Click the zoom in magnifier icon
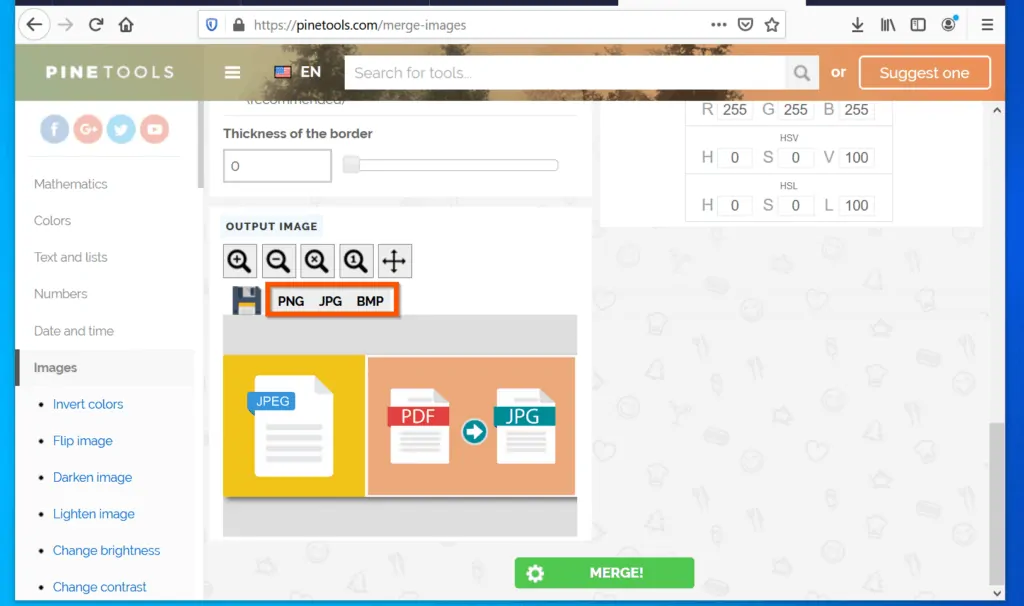This screenshot has height=606, width=1024. tap(239, 262)
